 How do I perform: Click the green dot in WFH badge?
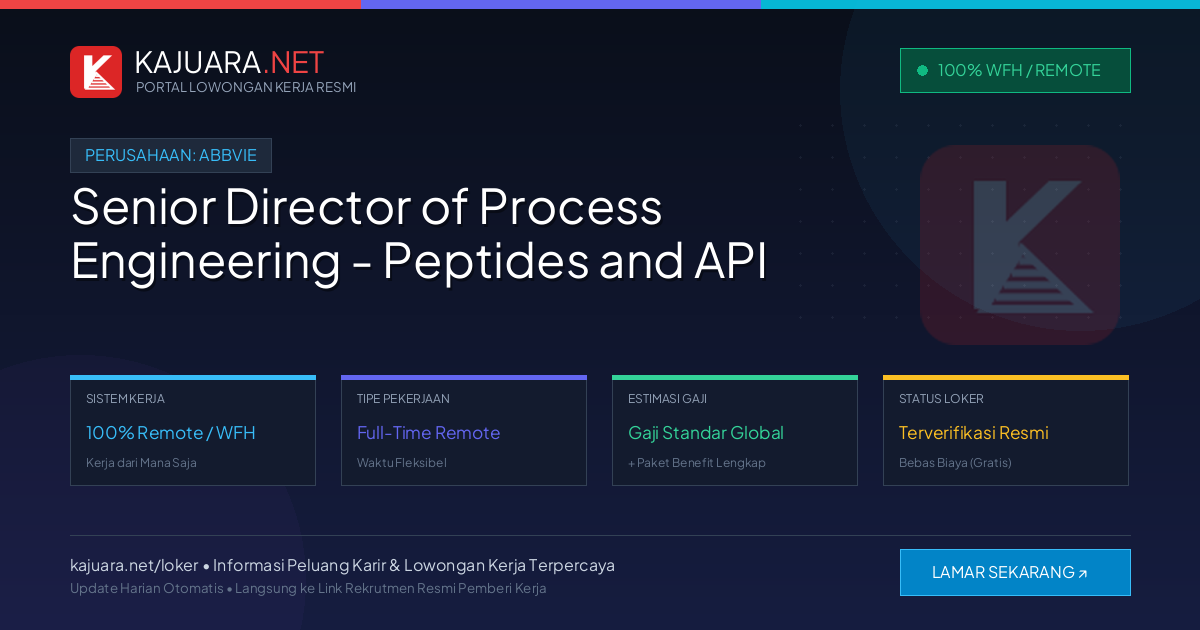click(x=922, y=71)
